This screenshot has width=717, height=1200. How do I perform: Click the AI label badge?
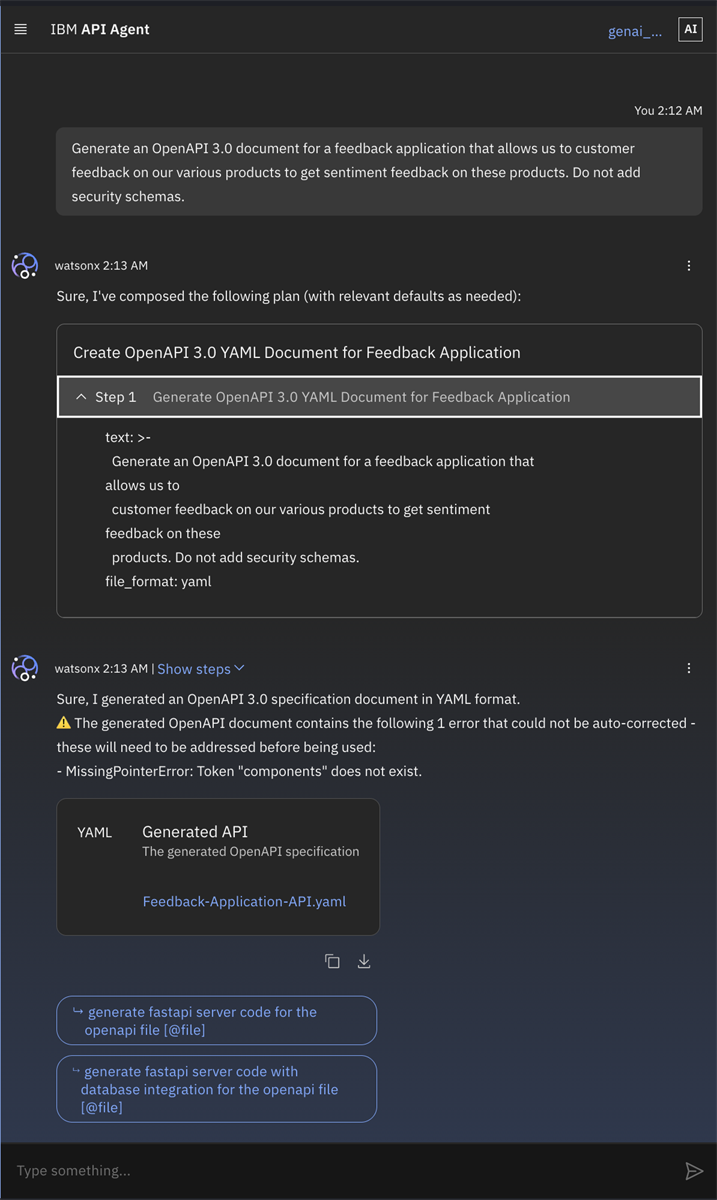tap(690, 30)
